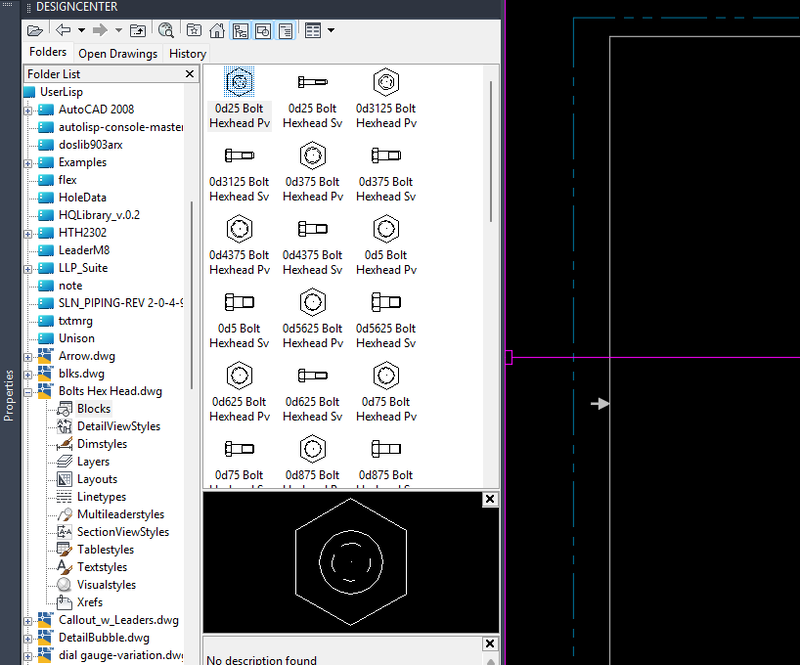Click the Home icon in DesignCenter toolbar
Screen dimensions: 800x665
[218, 30]
